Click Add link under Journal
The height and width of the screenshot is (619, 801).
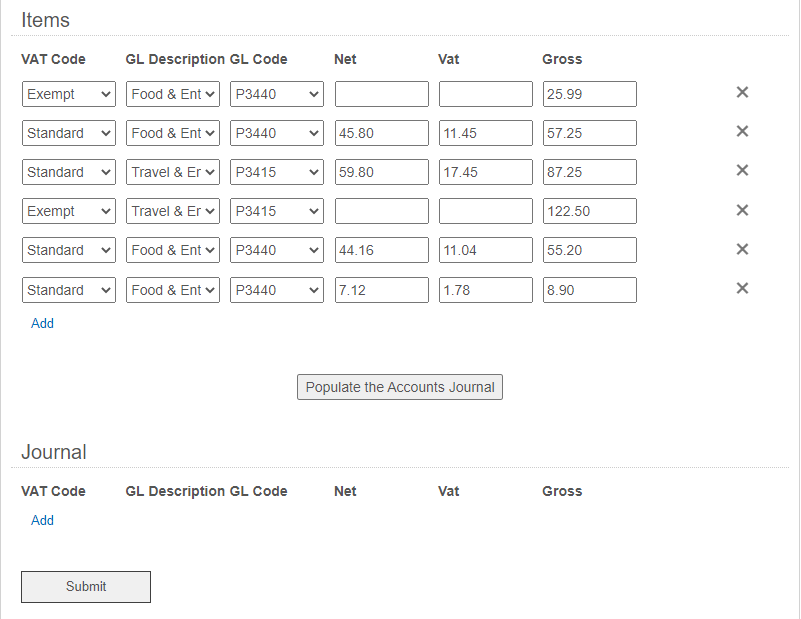(x=42, y=521)
